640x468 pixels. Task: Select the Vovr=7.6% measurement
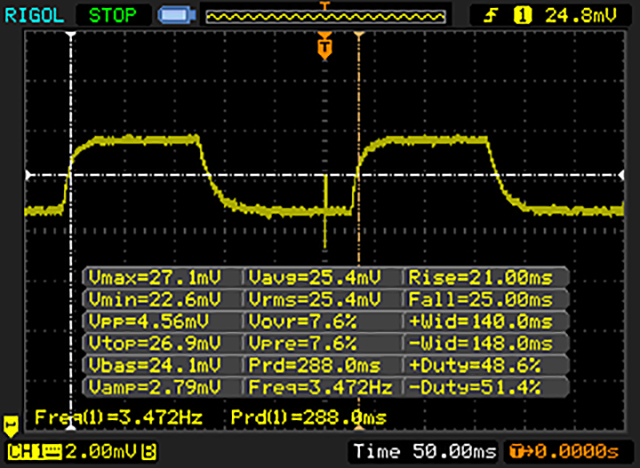click(x=302, y=322)
